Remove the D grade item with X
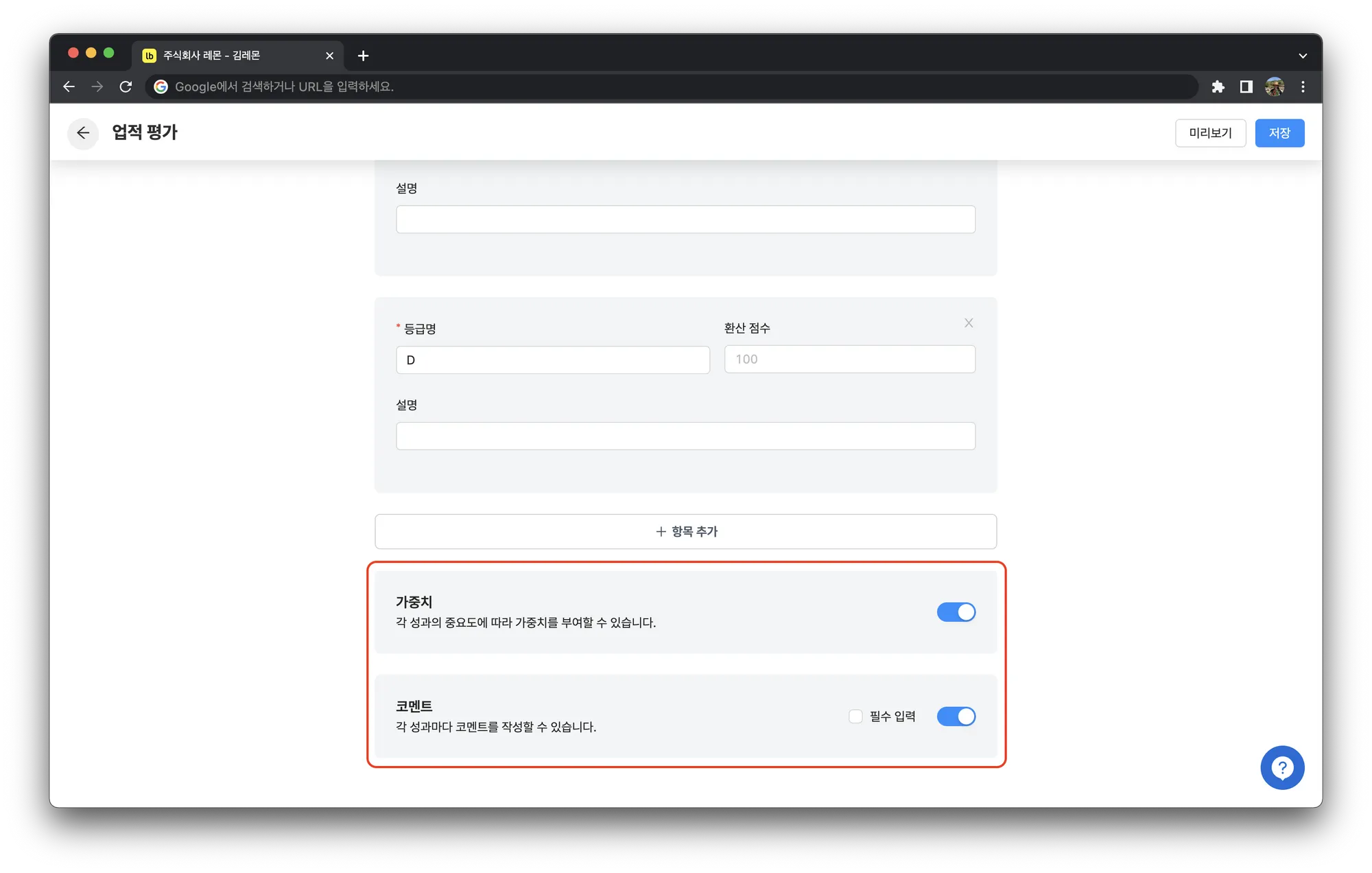 (969, 323)
